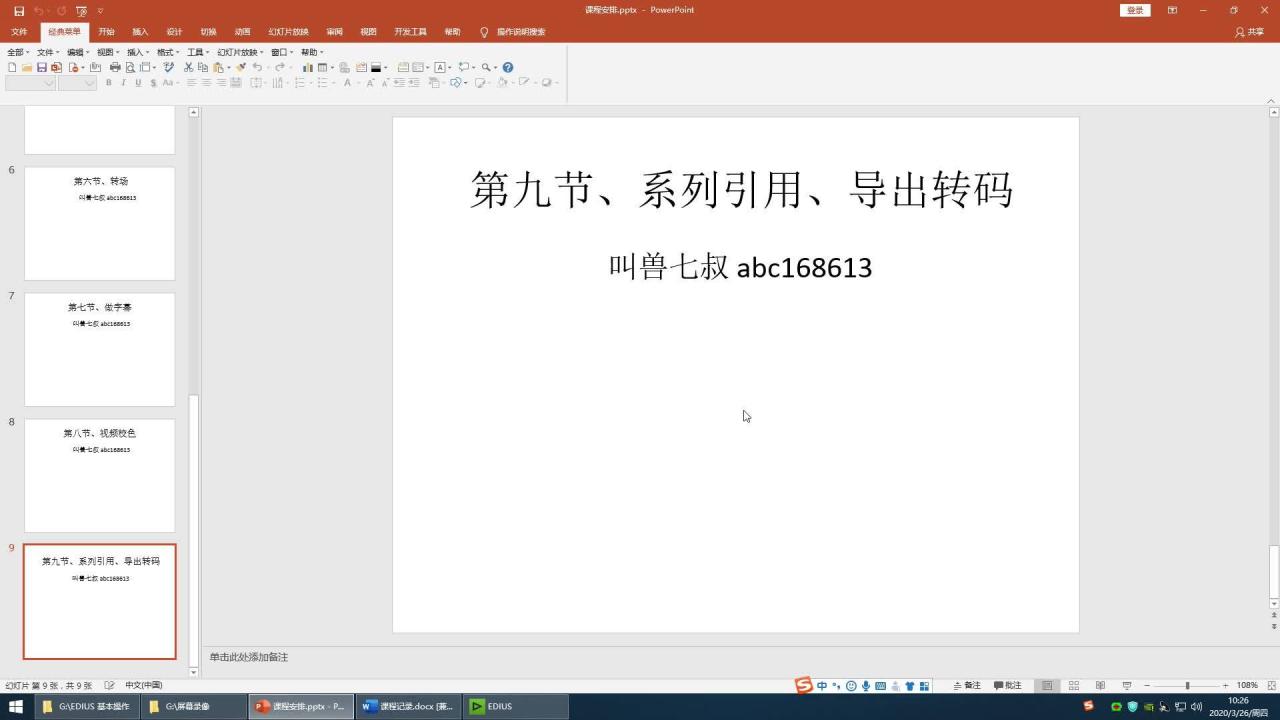Image resolution: width=1280 pixels, height=720 pixels.
Task: Toggle bold formatting
Action: (107, 82)
